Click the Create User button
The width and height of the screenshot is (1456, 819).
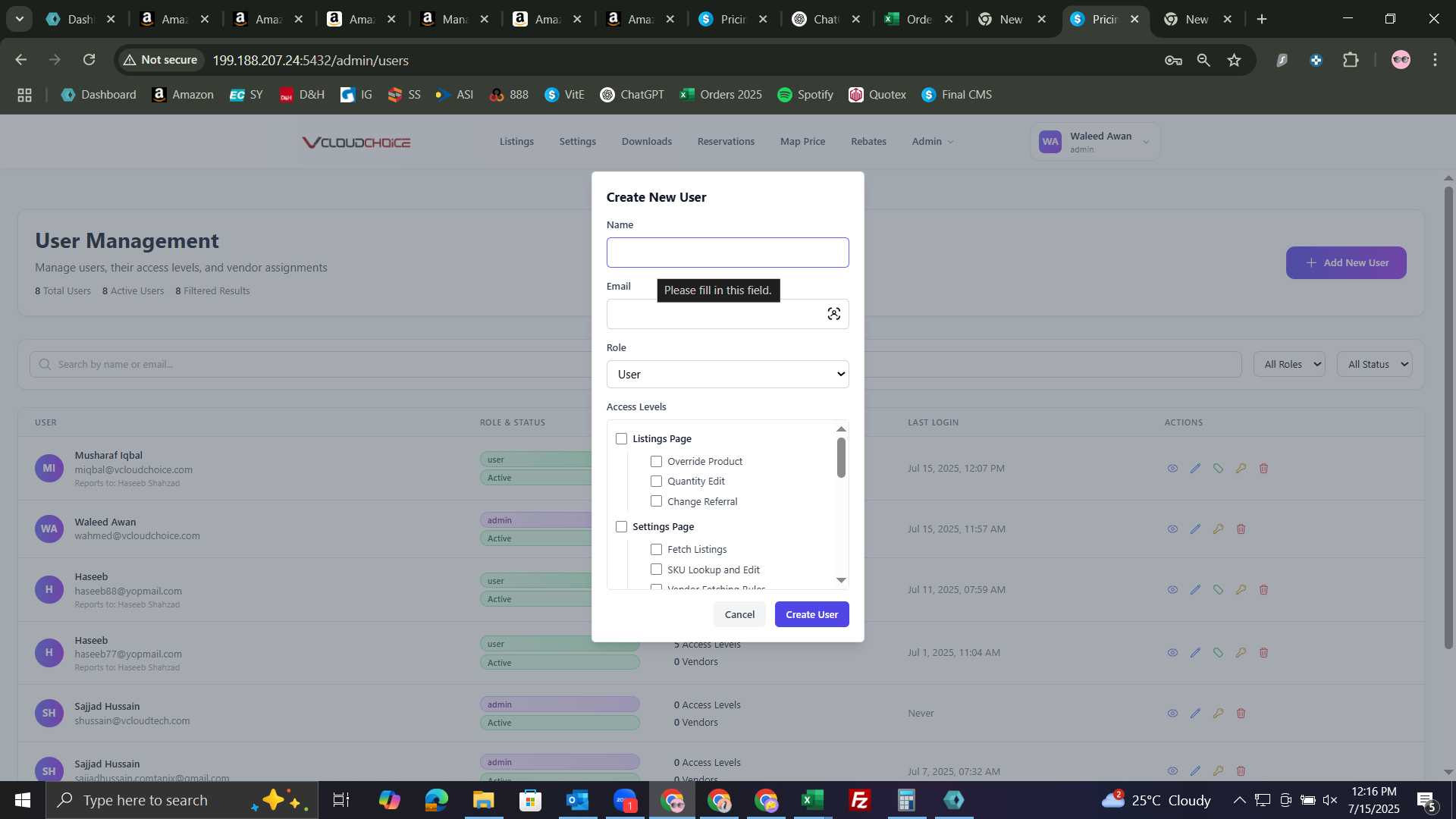811,615
